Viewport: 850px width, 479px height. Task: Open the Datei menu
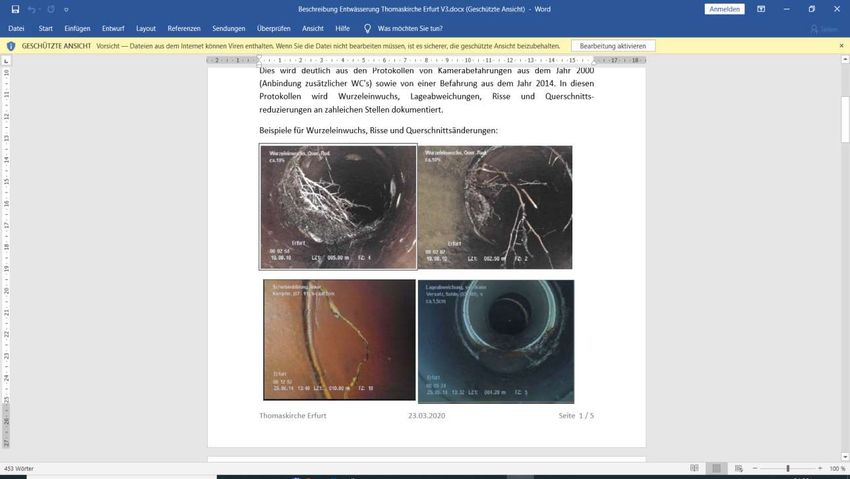16,28
